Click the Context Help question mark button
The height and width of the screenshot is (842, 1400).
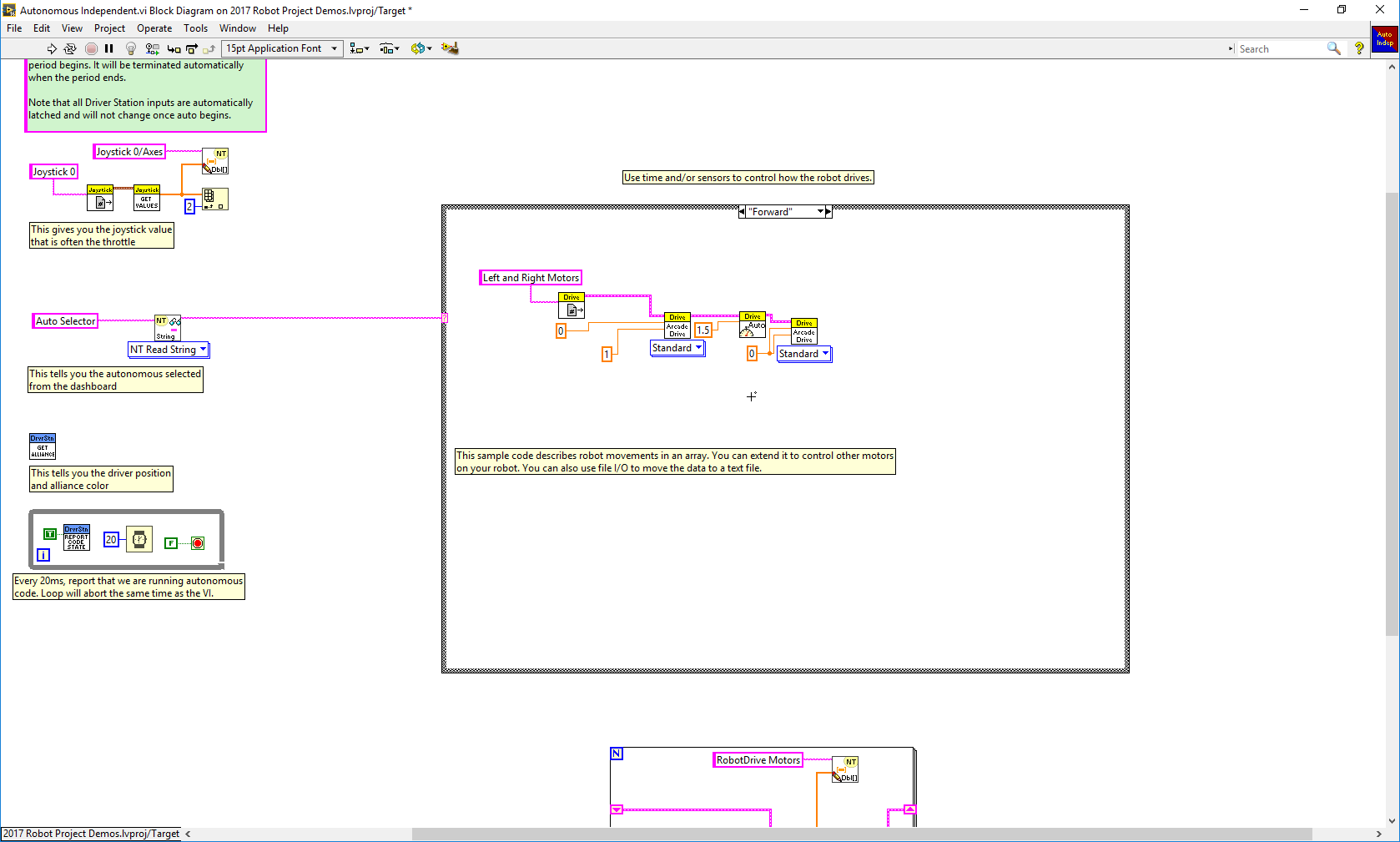(1359, 48)
